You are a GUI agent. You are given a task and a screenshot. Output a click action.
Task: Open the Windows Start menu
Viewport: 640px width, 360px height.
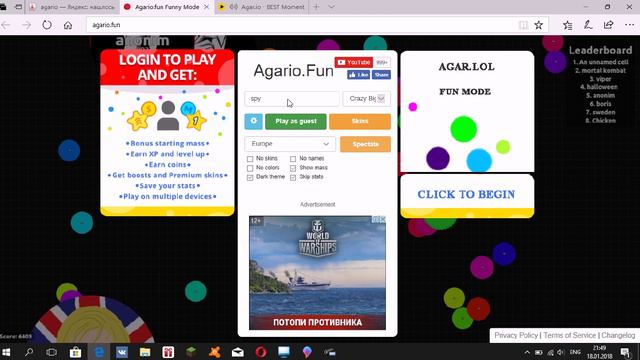pyautogui.click(x=6, y=352)
